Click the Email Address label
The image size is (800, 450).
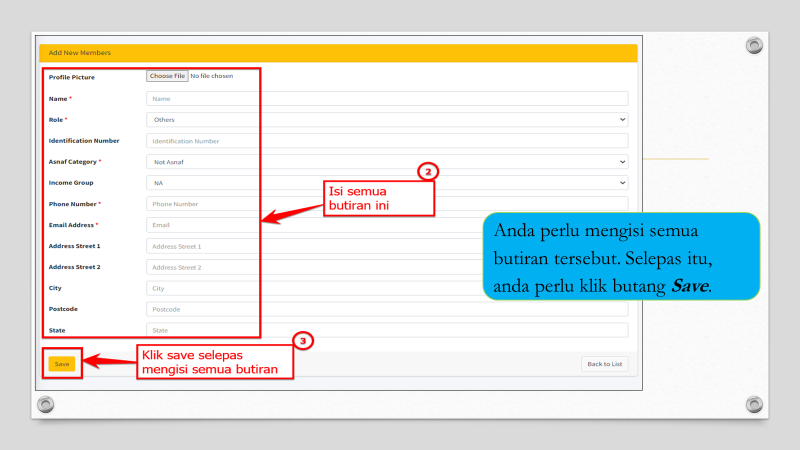tap(71, 225)
